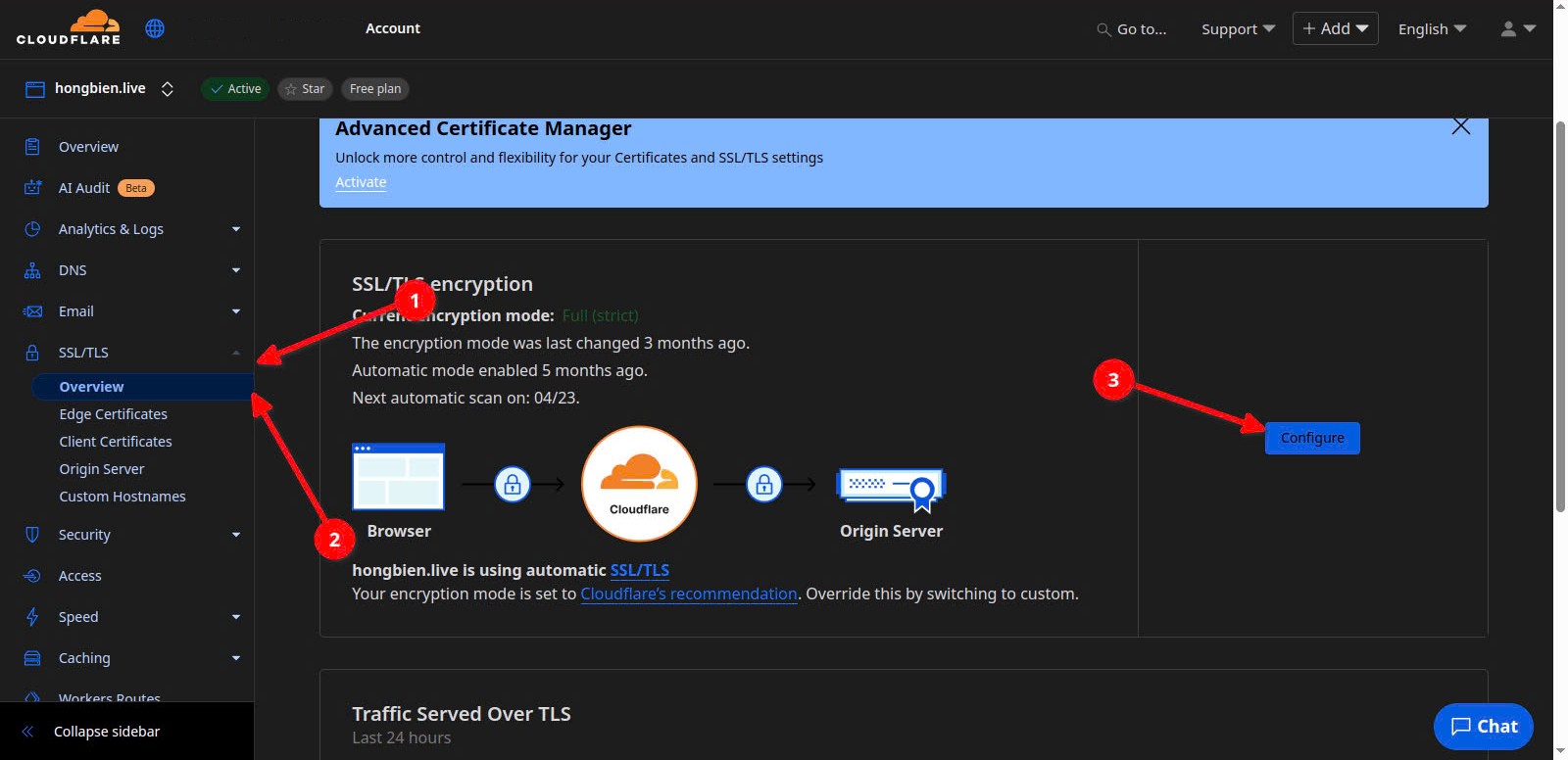Open the Chat button

click(x=1484, y=727)
